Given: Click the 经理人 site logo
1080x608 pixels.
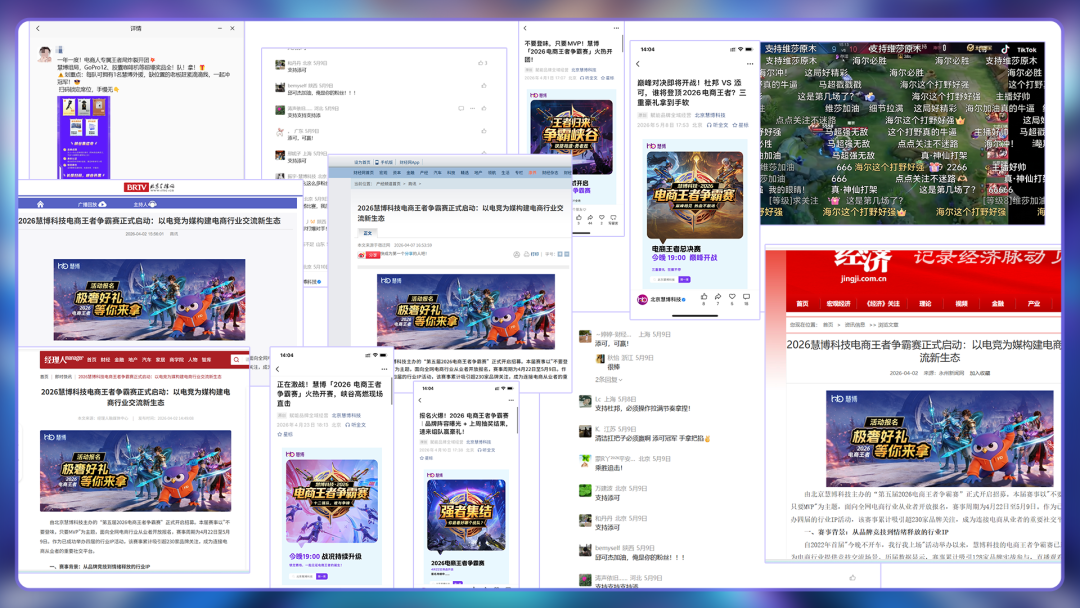Looking at the screenshot, I should point(64,359).
